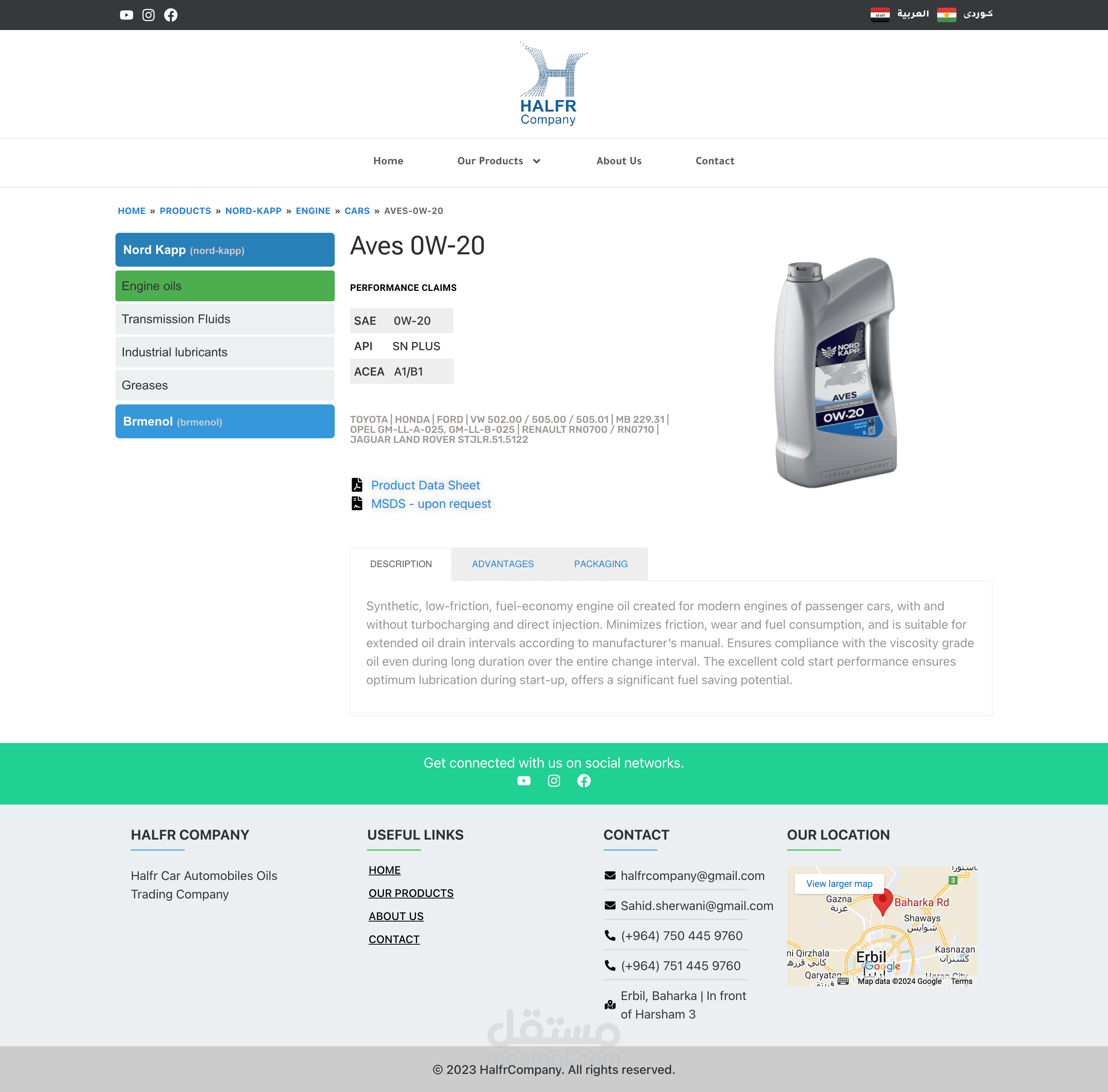Image resolution: width=1108 pixels, height=1092 pixels.
Task: Click View larger map button
Action: (839, 884)
